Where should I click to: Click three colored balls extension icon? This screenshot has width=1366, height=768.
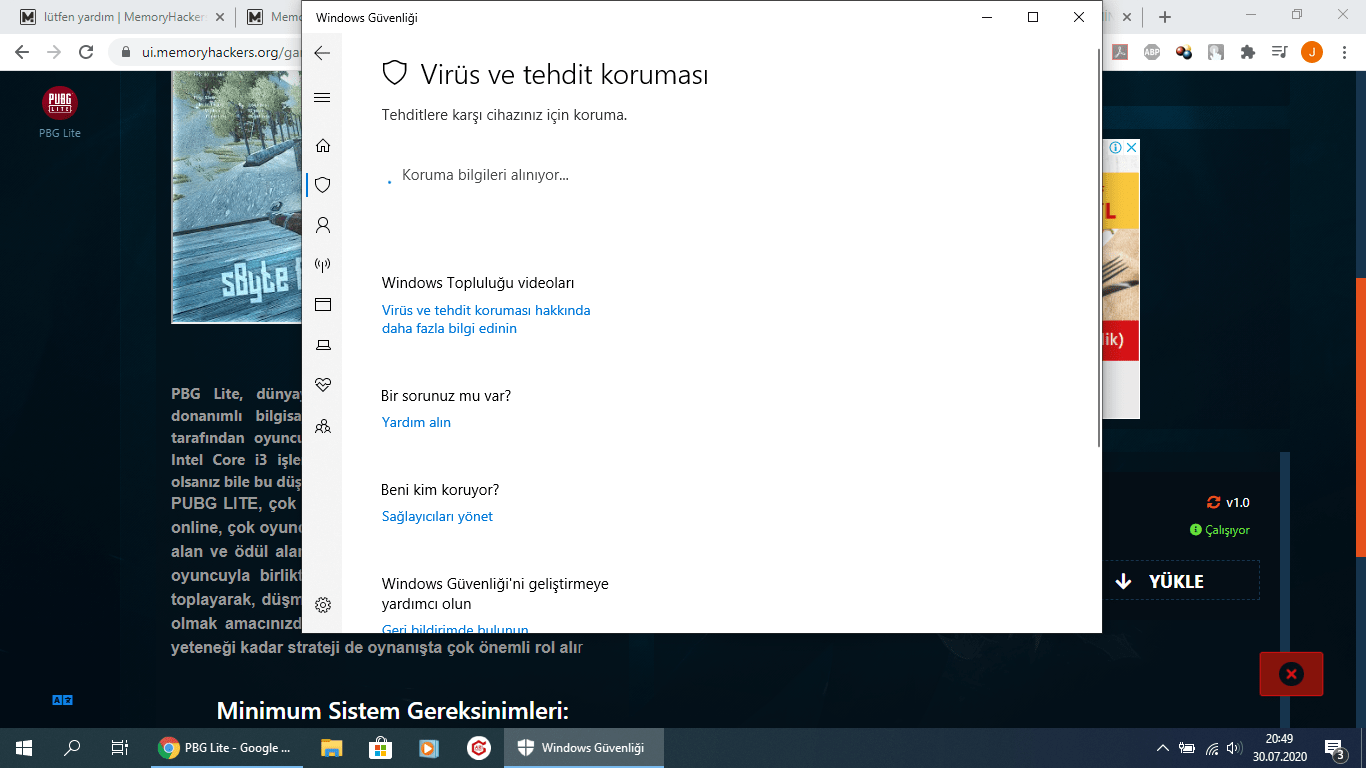(1184, 52)
